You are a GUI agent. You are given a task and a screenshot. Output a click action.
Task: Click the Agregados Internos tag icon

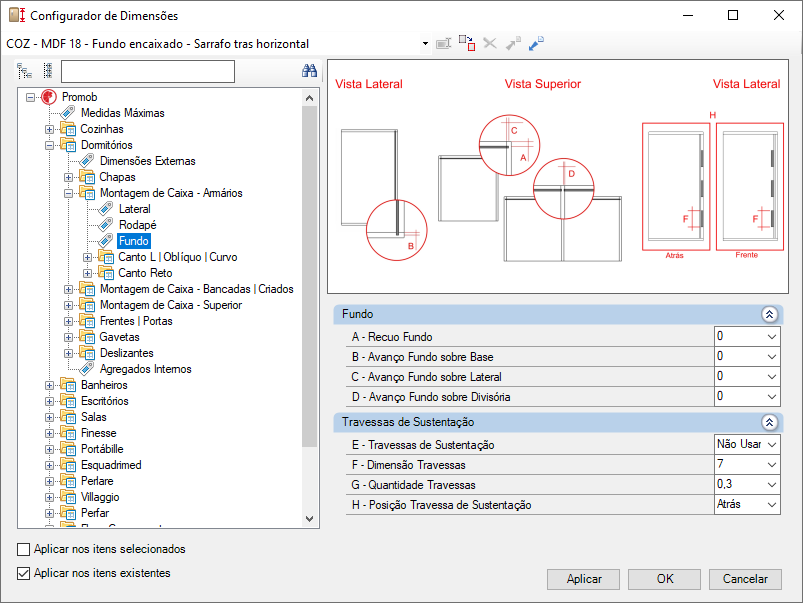[87, 368]
